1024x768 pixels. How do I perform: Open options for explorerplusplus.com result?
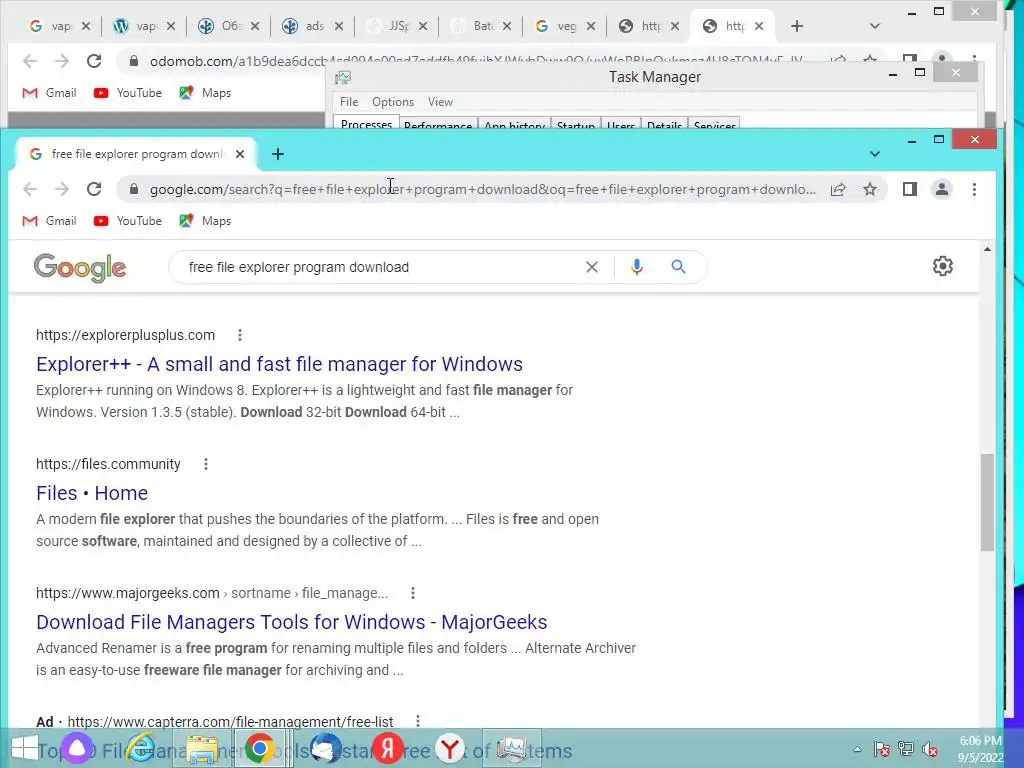[x=240, y=335]
